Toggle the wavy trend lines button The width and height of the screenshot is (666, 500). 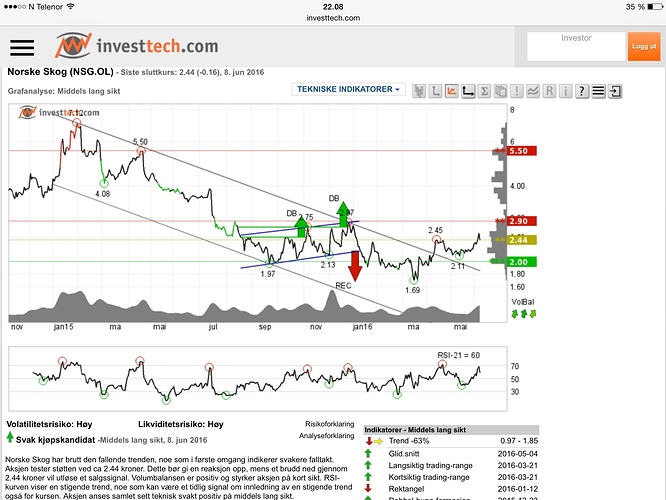point(533,91)
